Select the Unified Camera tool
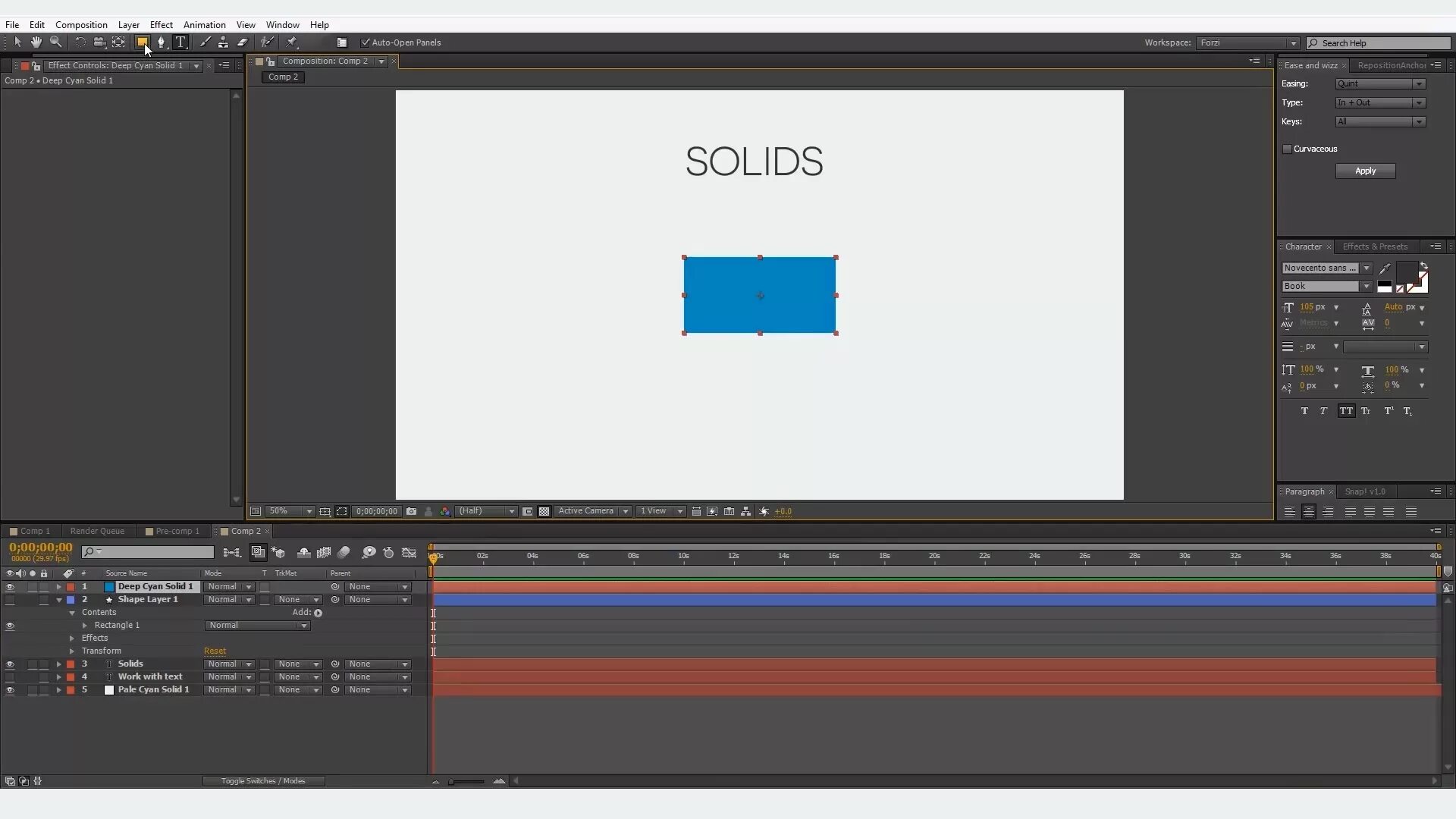 [x=99, y=42]
